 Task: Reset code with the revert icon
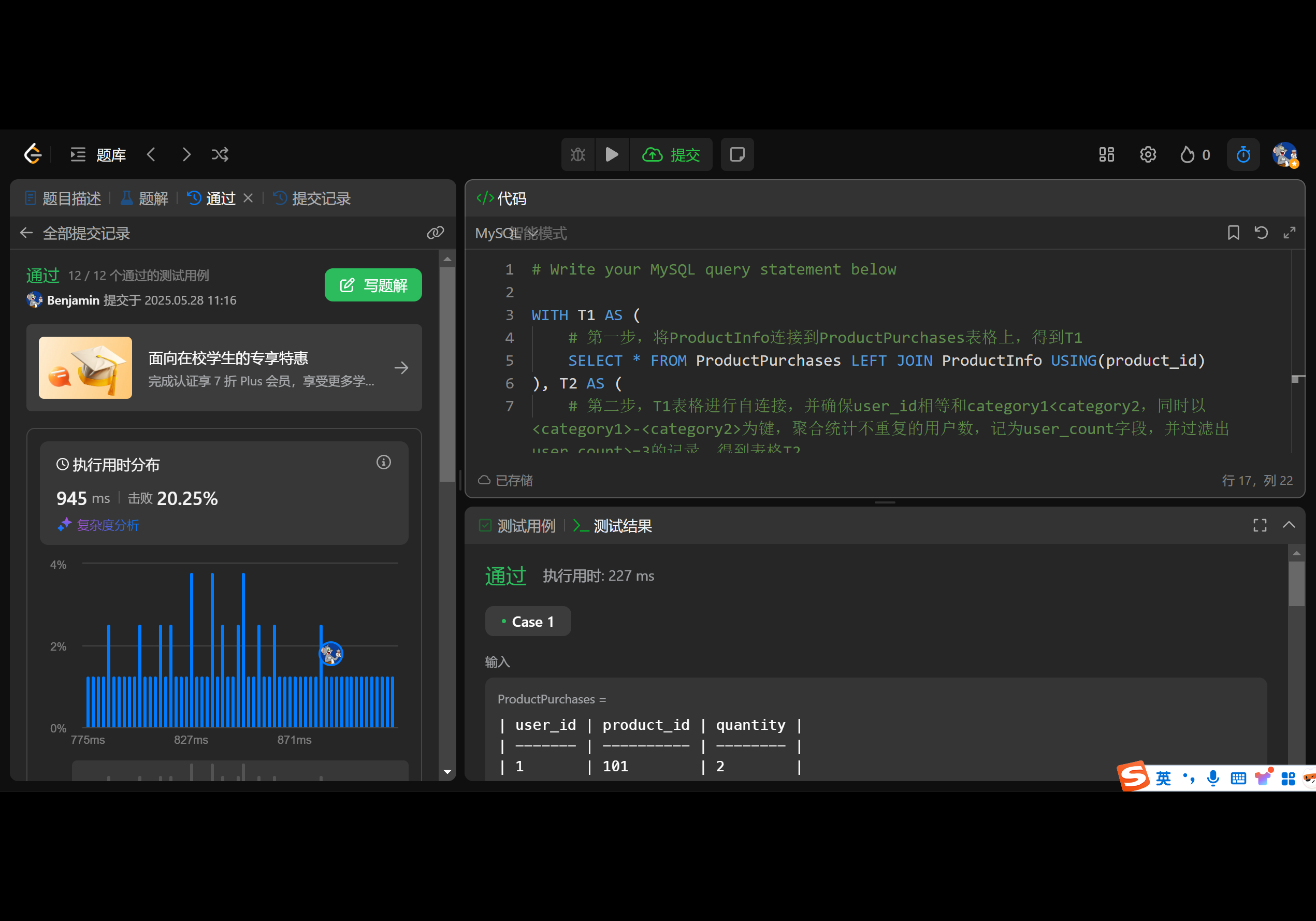(x=1261, y=233)
